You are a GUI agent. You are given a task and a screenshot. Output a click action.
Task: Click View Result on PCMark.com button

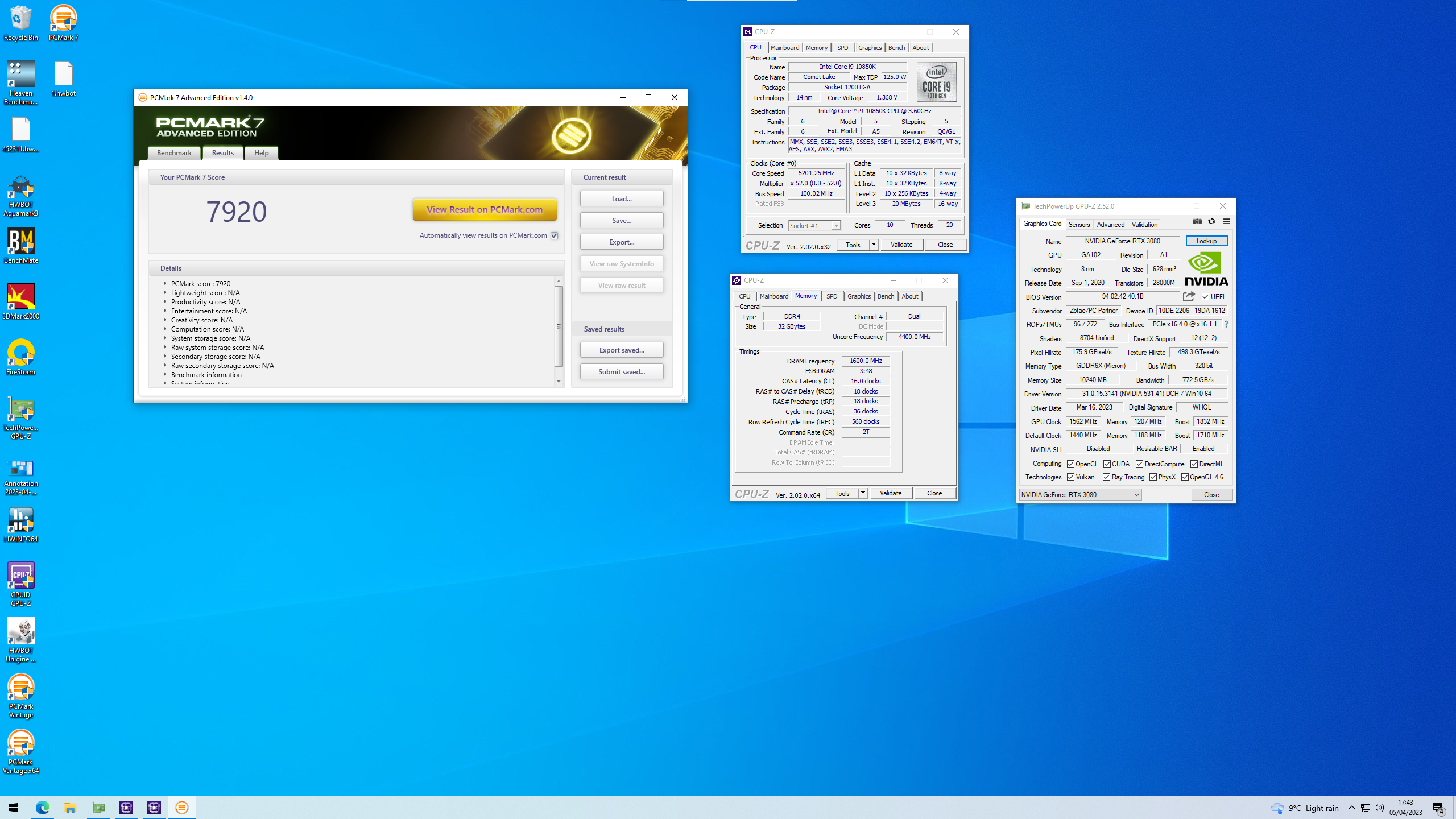tap(485, 209)
